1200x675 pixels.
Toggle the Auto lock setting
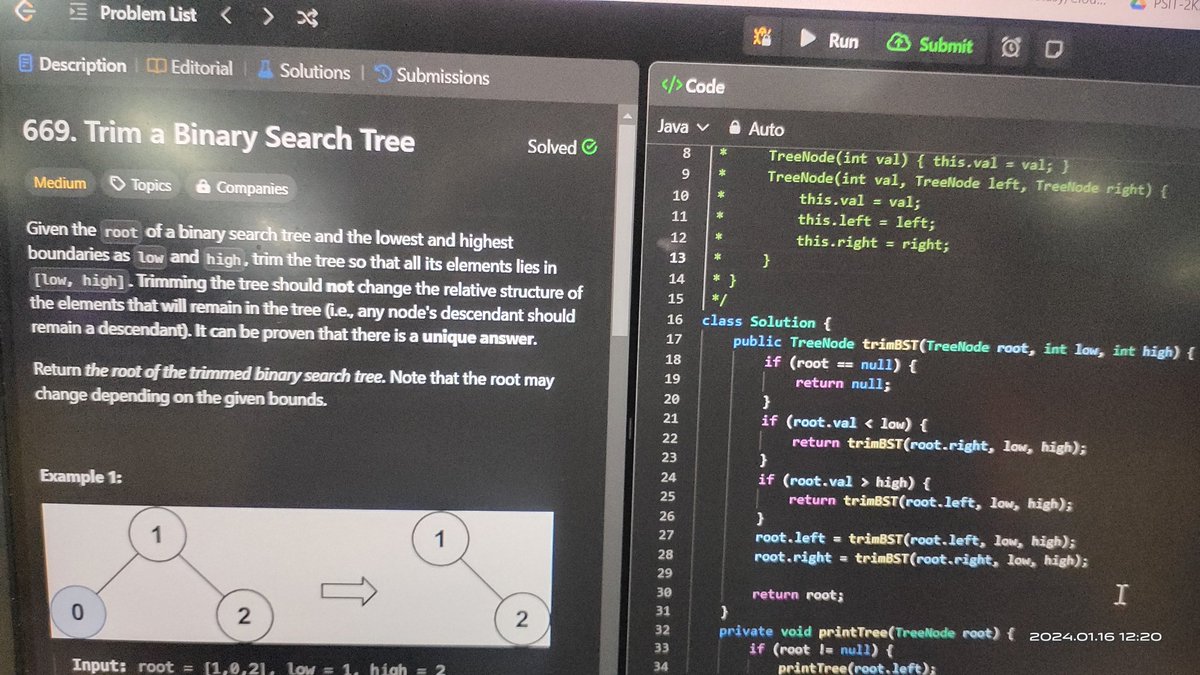click(757, 129)
